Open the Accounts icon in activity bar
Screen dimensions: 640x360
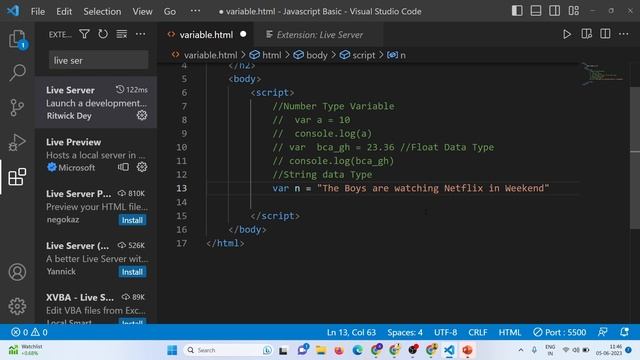17,272
